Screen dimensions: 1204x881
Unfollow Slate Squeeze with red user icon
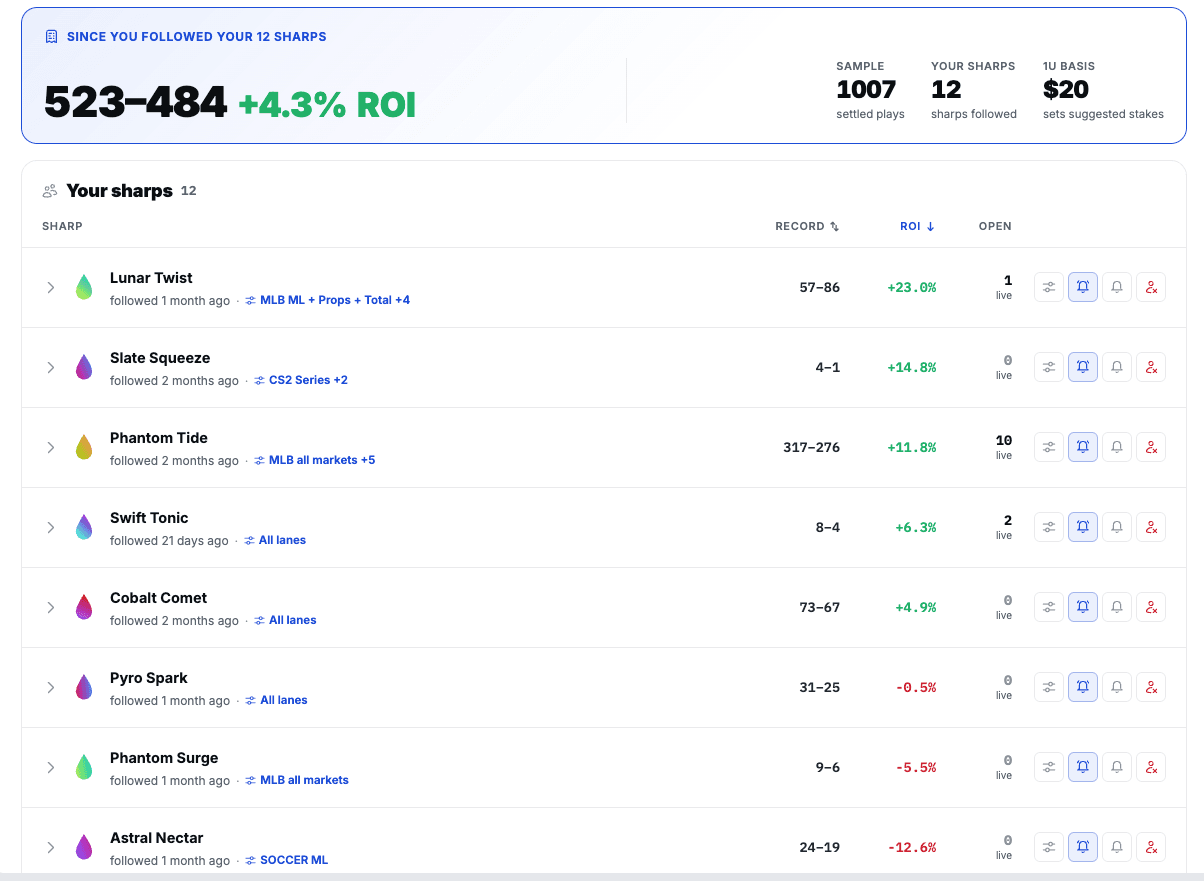click(1151, 367)
